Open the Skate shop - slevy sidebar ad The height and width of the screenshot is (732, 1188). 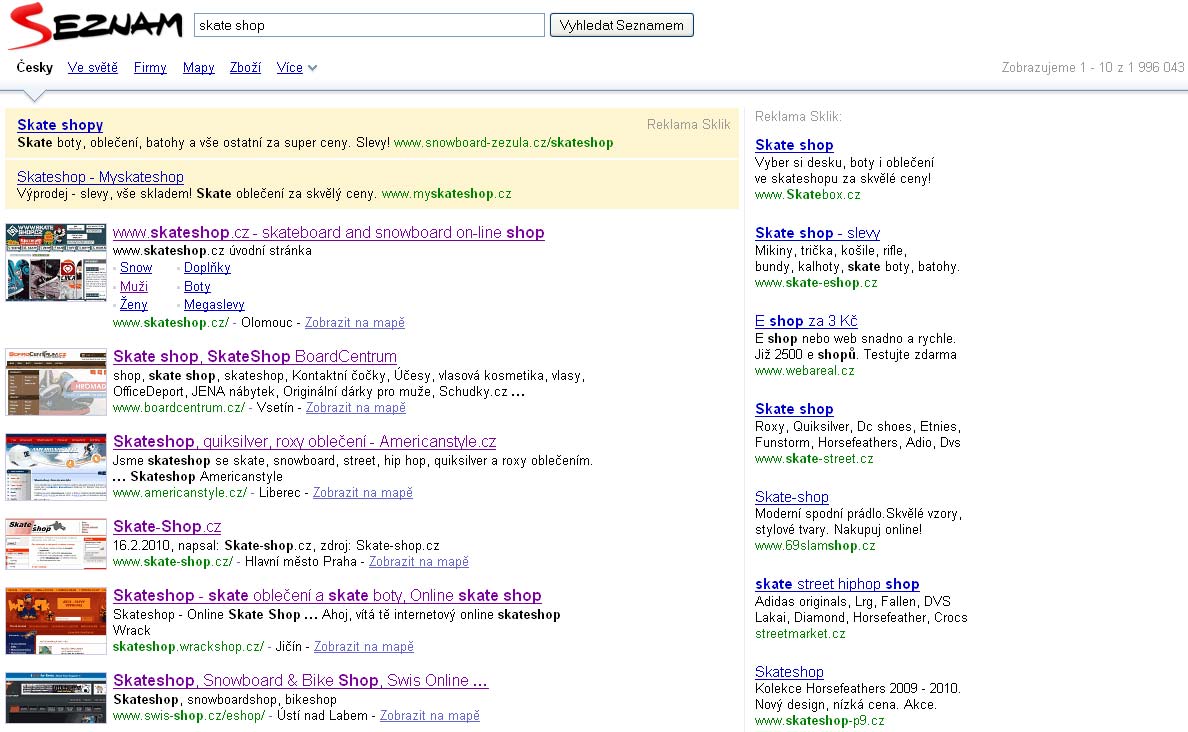click(x=818, y=233)
